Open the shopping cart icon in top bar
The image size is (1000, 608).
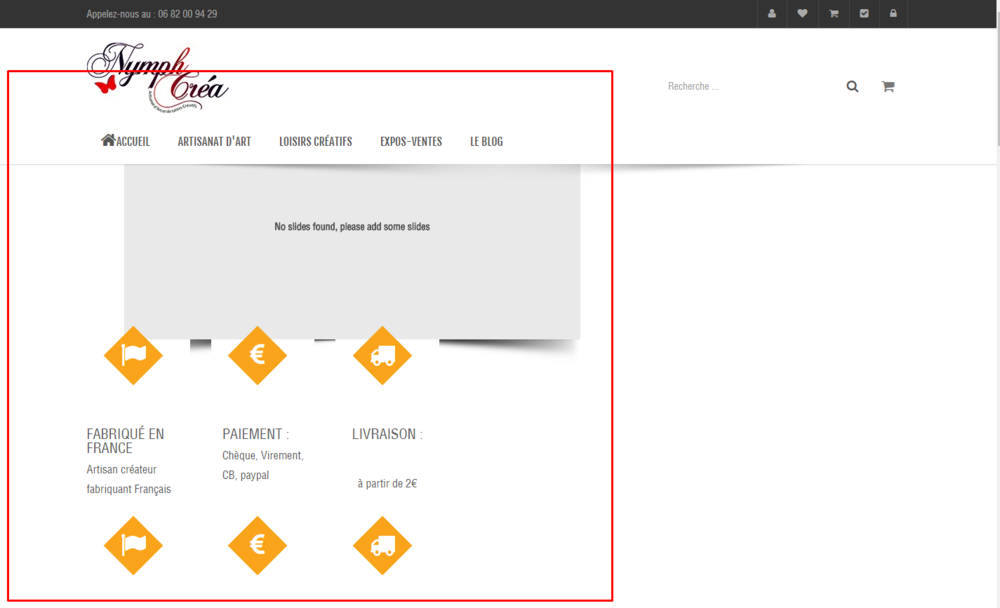(833, 13)
